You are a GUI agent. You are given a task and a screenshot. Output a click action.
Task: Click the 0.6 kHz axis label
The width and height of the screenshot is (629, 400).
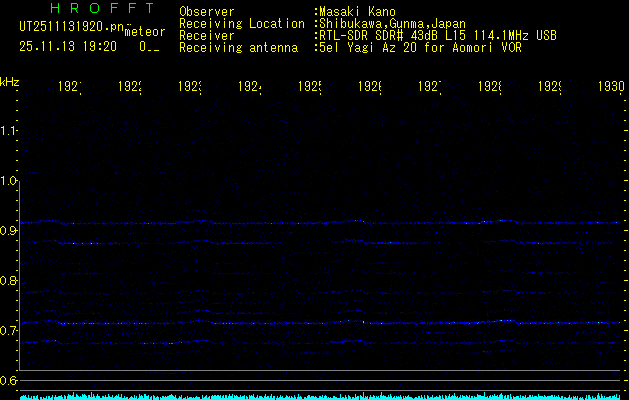click(x=10, y=381)
